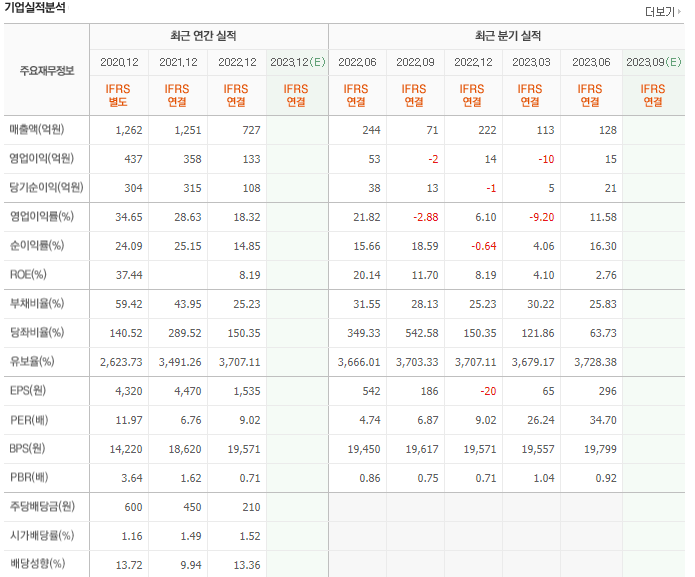
Task: Click the 210 dividend per share value
Action: pos(251,507)
